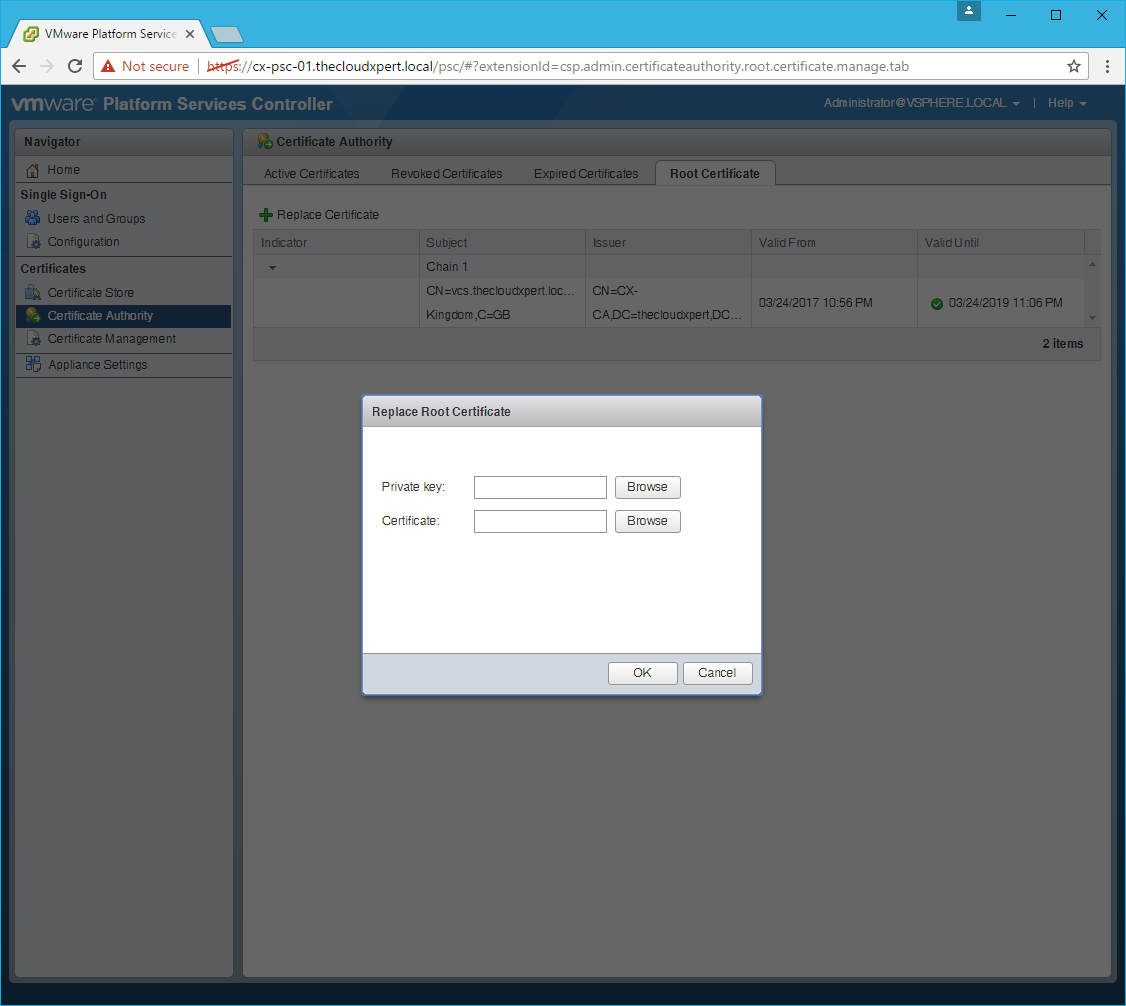
Task: Collapse the Chain 1 row arrow
Action: click(272, 268)
